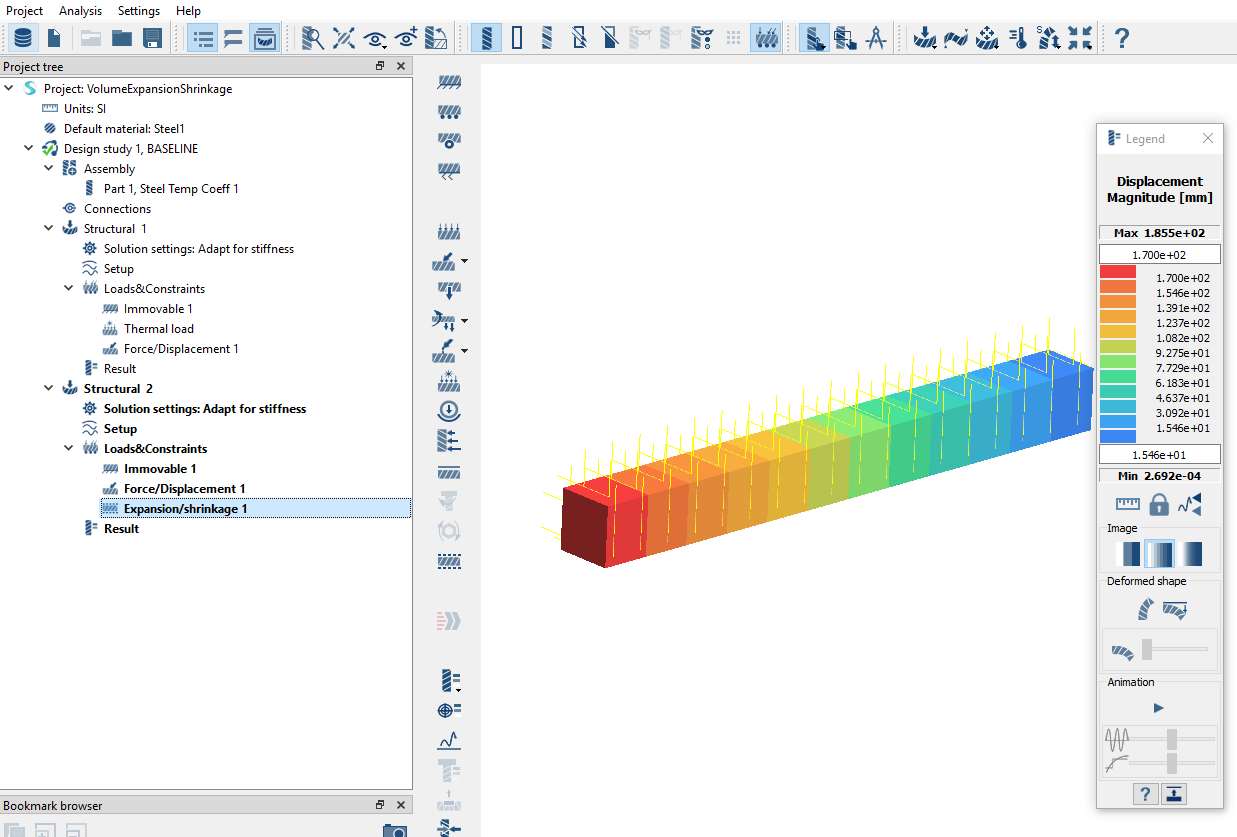Image resolution: width=1237 pixels, height=837 pixels.
Task: Click the magnifier zoom icon in toolbar
Action: tap(313, 39)
